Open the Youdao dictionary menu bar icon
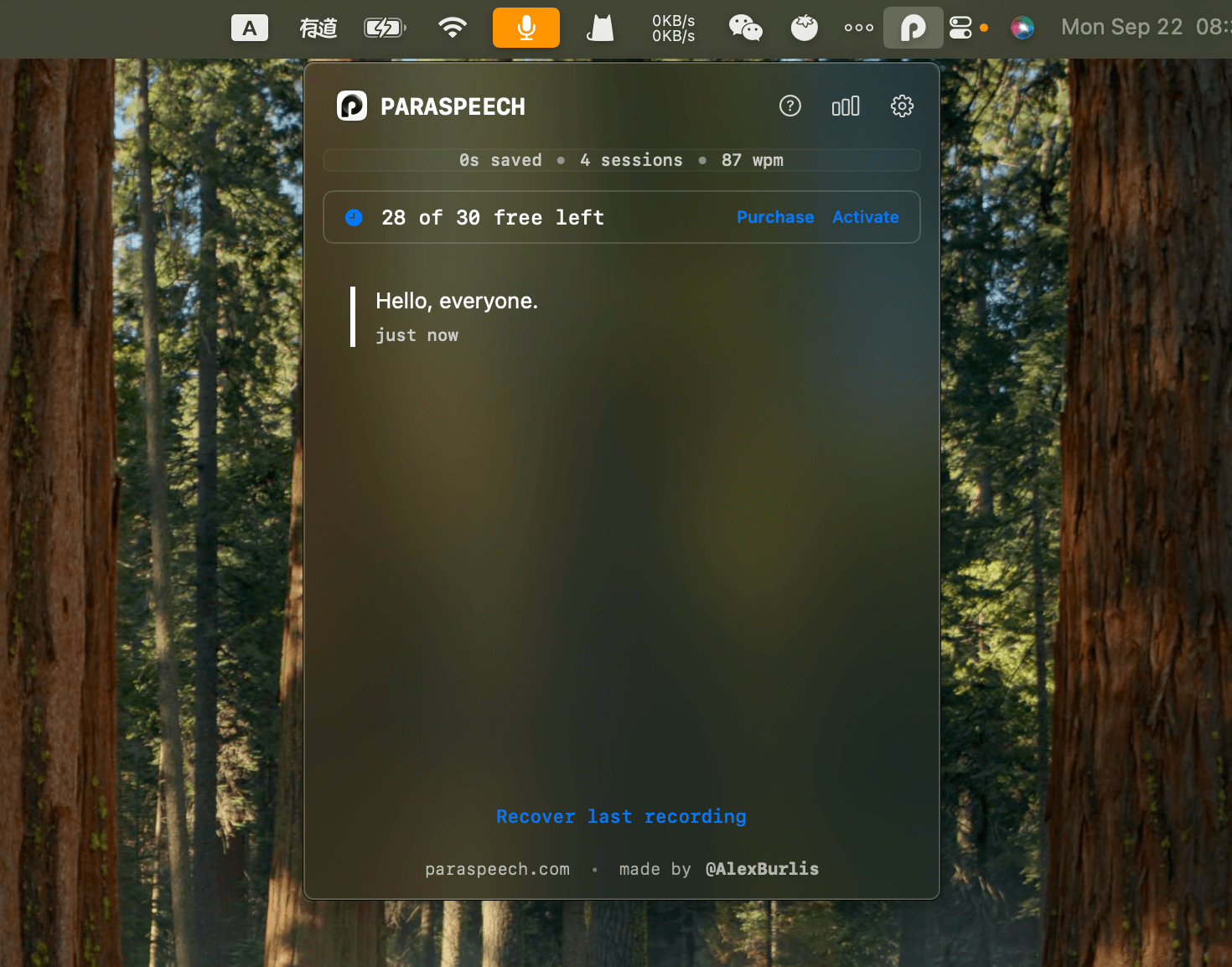 coord(318,28)
